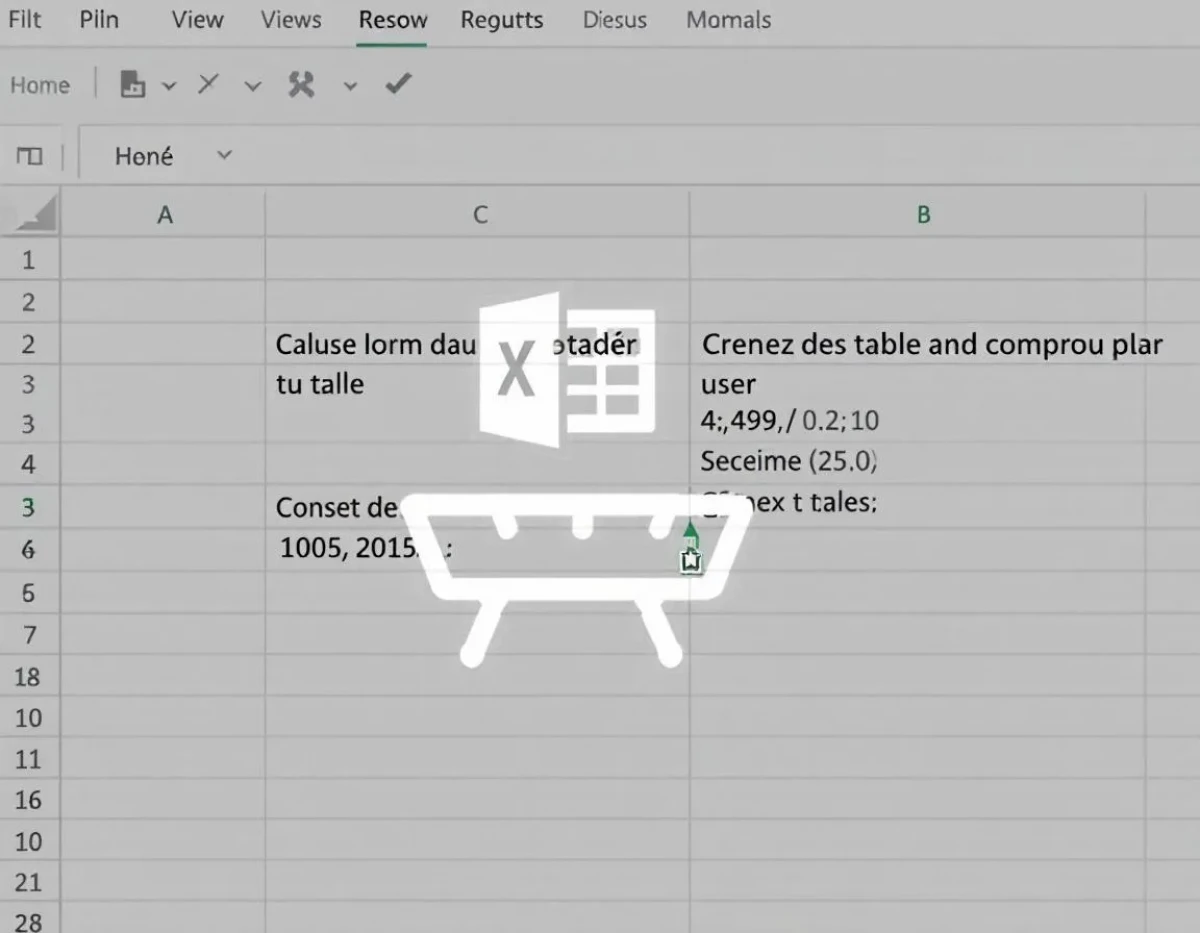Viewport: 1200px width, 933px height.
Task: Click cell text "tu talle"
Action: (x=319, y=384)
